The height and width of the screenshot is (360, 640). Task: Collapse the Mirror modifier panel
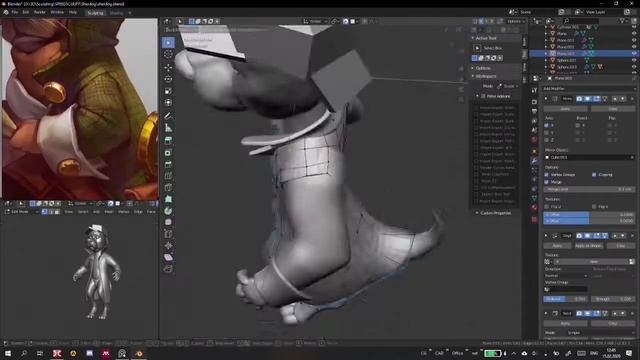tap(546, 99)
